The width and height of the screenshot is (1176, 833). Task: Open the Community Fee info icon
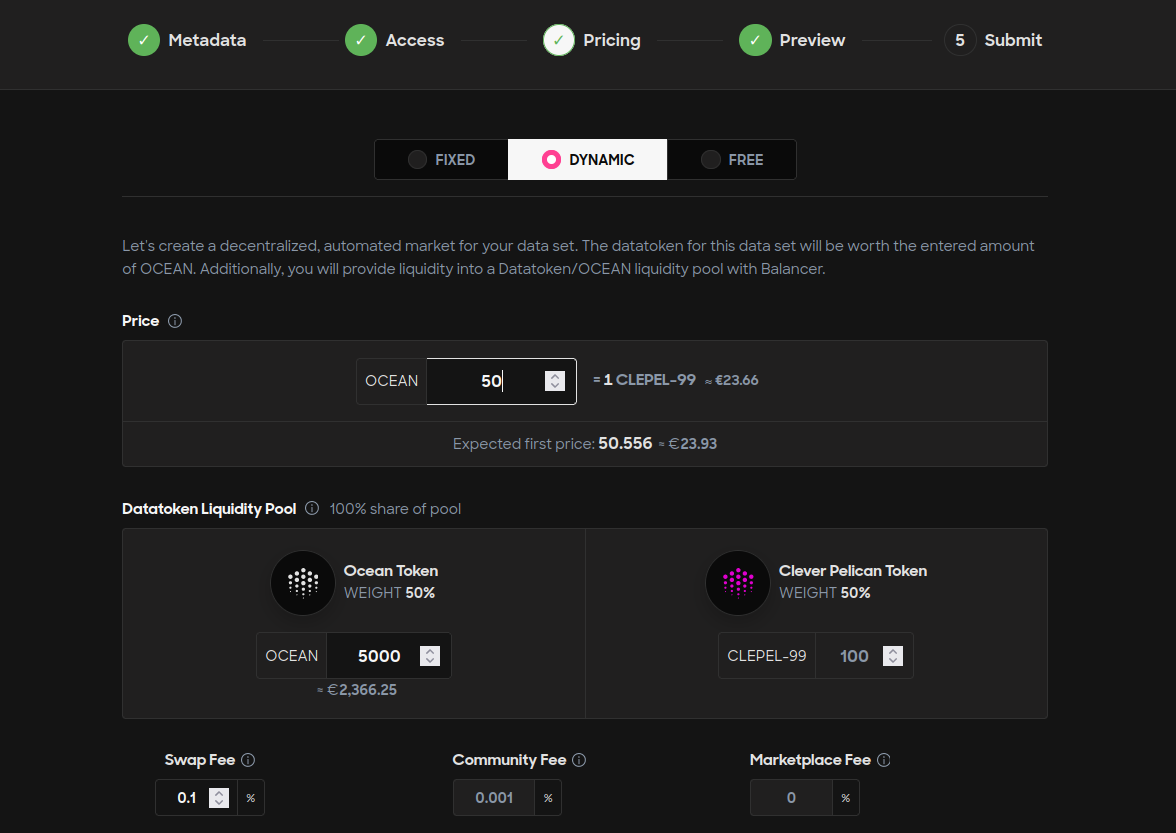[x=579, y=760]
